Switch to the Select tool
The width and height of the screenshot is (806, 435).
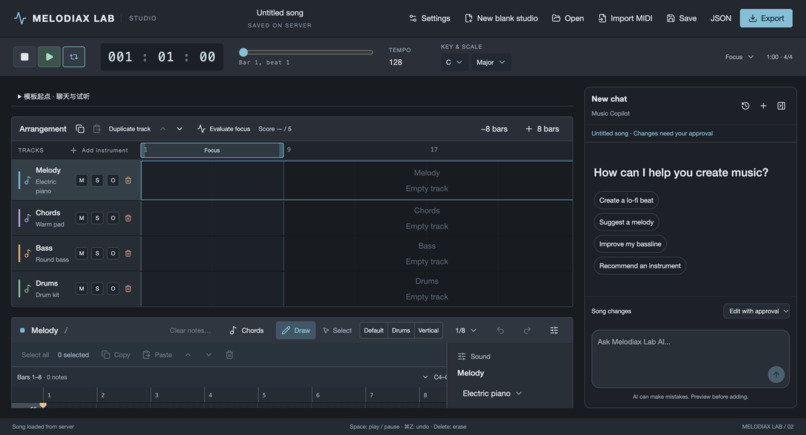point(337,331)
